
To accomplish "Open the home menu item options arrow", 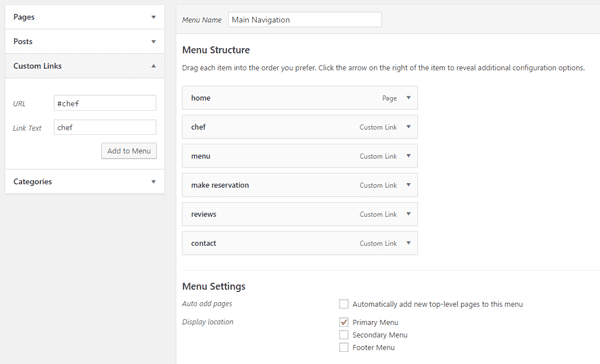I will [x=408, y=98].
